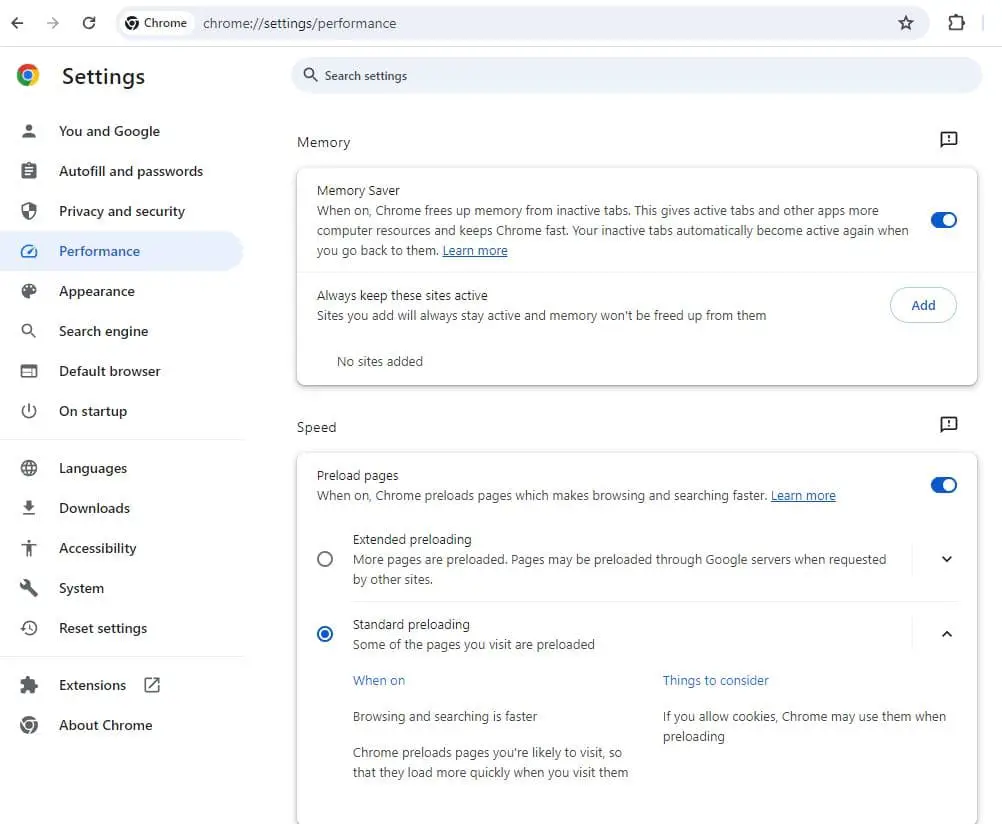Image resolution: width=1002 pixels, height=824 pixels.
Task: Click the Autofill and passwords clipboard icon
Action: click(29, 171)
